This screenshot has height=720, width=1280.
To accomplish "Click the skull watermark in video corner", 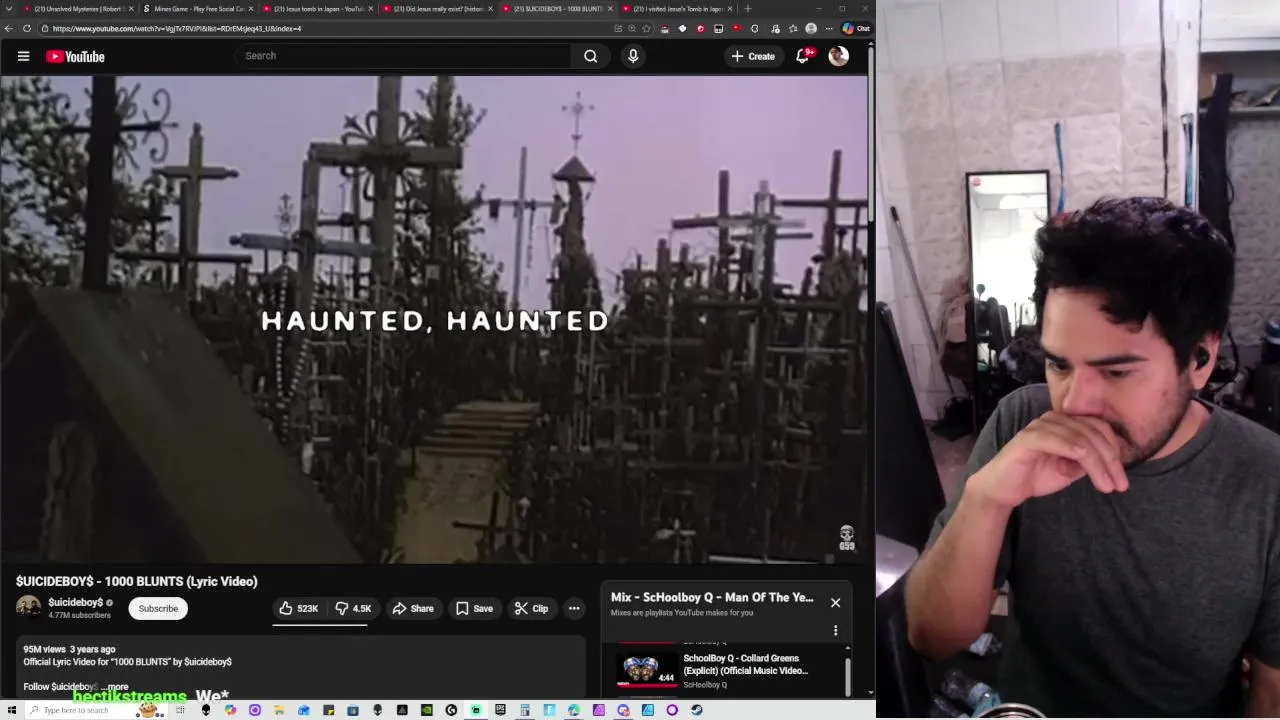I will coord(847,538).
